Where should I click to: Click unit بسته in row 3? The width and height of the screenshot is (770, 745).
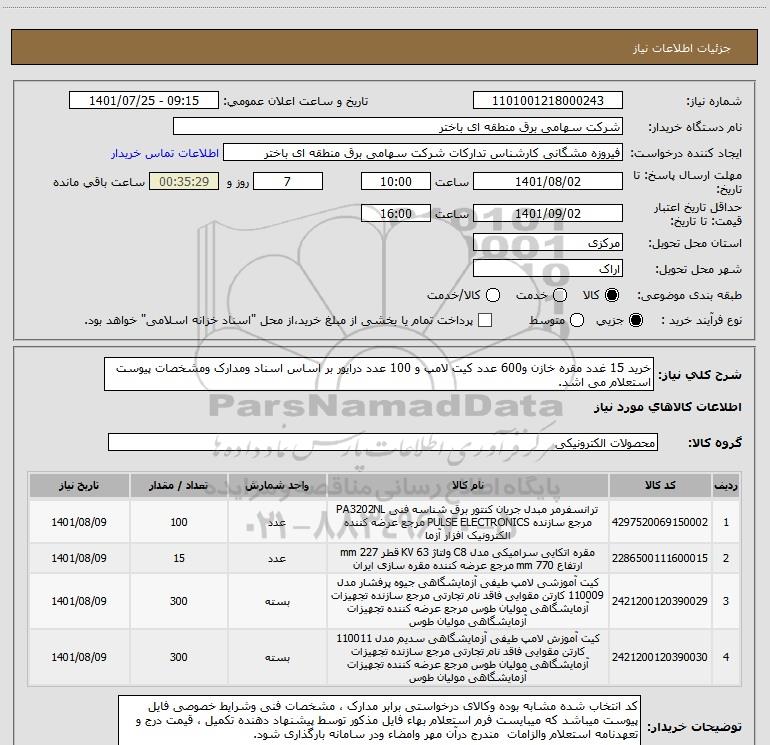(x=277, y=602)
